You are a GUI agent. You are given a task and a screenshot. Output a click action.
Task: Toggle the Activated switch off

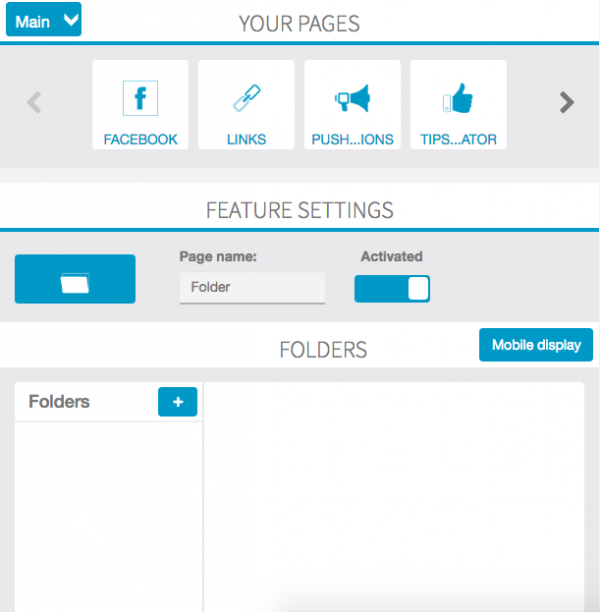(x=392, y=288)
